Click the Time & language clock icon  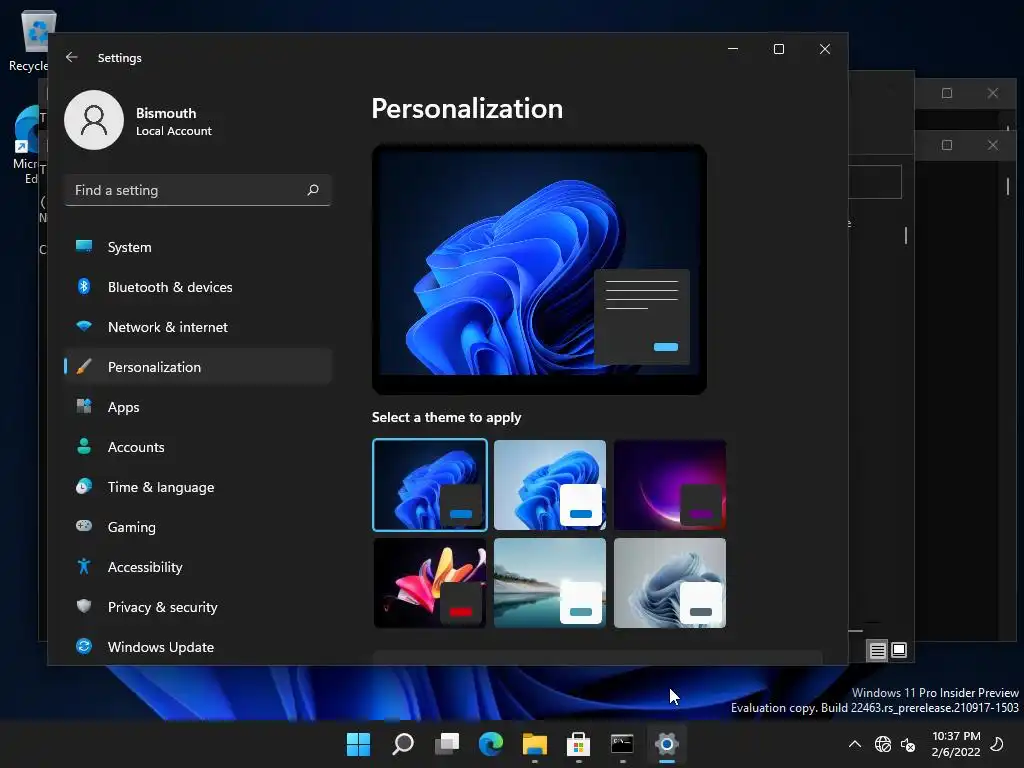(84, 486)
